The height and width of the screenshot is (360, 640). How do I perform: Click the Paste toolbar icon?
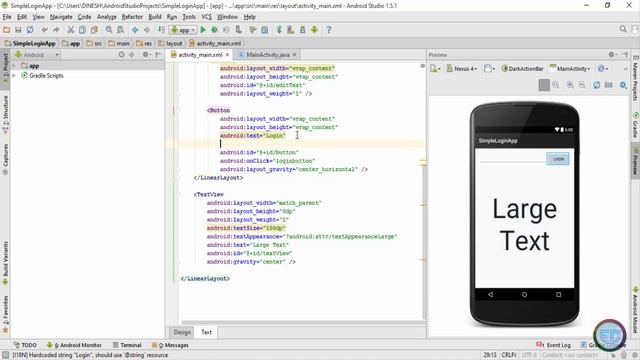pos(94,30)
